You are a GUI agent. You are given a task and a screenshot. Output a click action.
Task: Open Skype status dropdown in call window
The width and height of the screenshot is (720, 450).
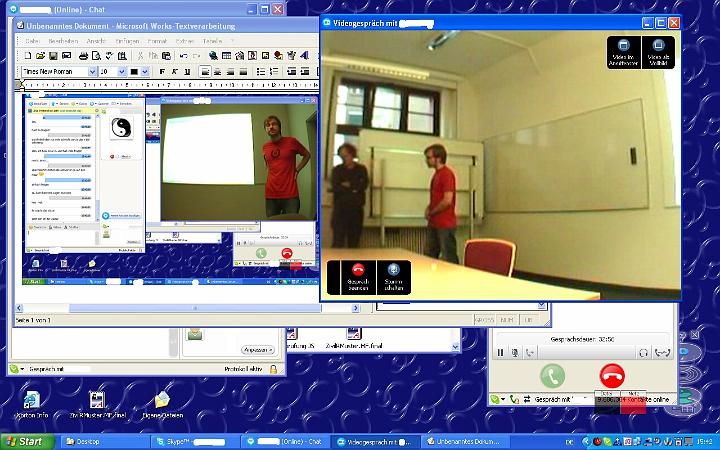click(x=497, y=399)
